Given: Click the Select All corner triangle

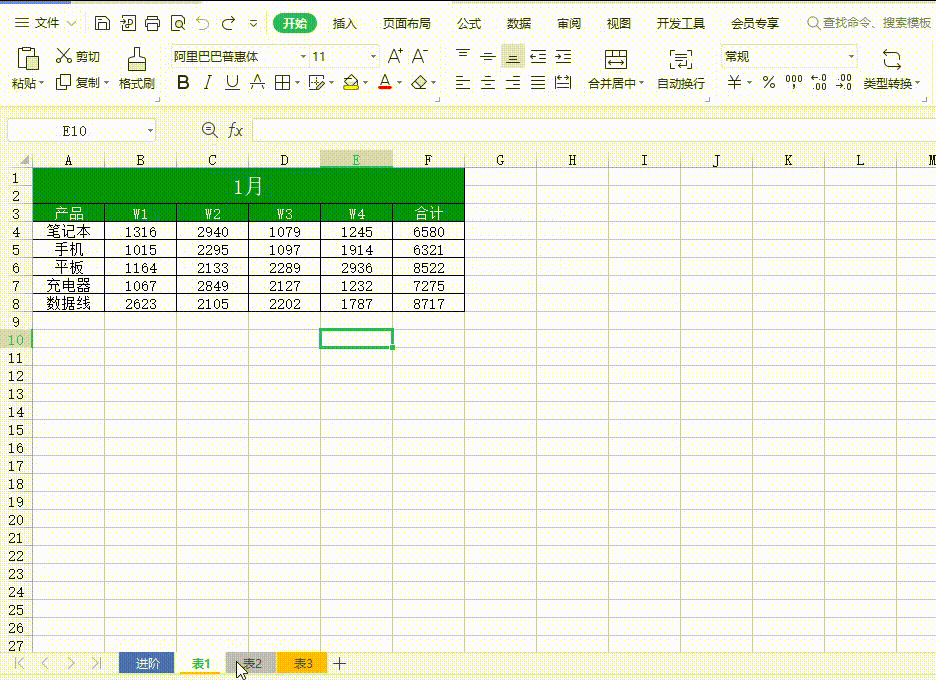Looking at the screenshot, I should [24, 159].
